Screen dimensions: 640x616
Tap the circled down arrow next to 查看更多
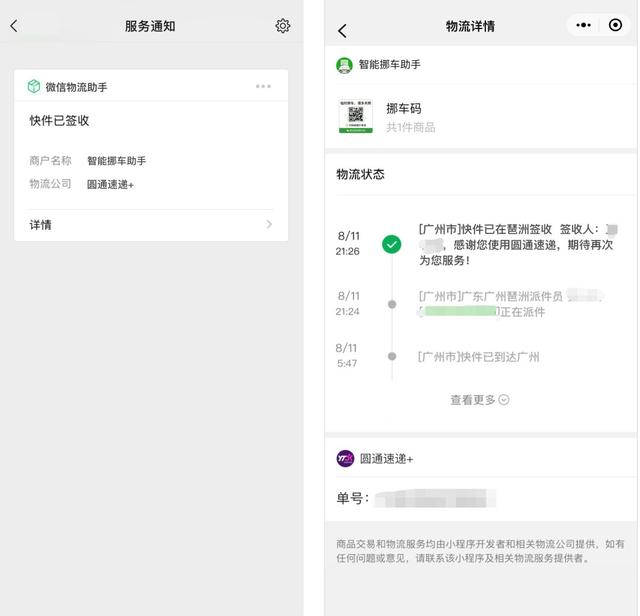pos(504,400)
